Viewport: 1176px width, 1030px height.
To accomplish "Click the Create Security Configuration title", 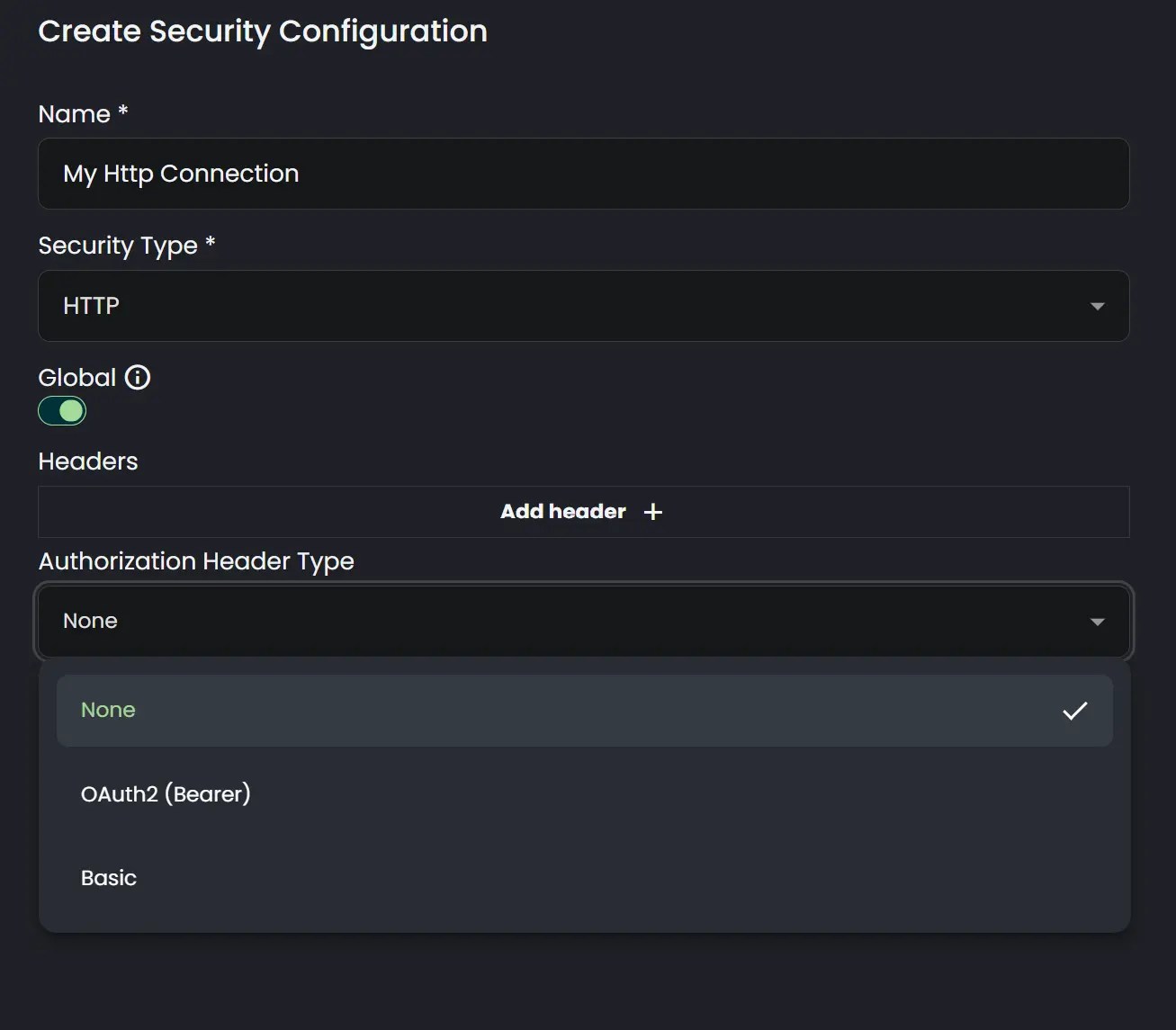I will click(x=263, y=31).
